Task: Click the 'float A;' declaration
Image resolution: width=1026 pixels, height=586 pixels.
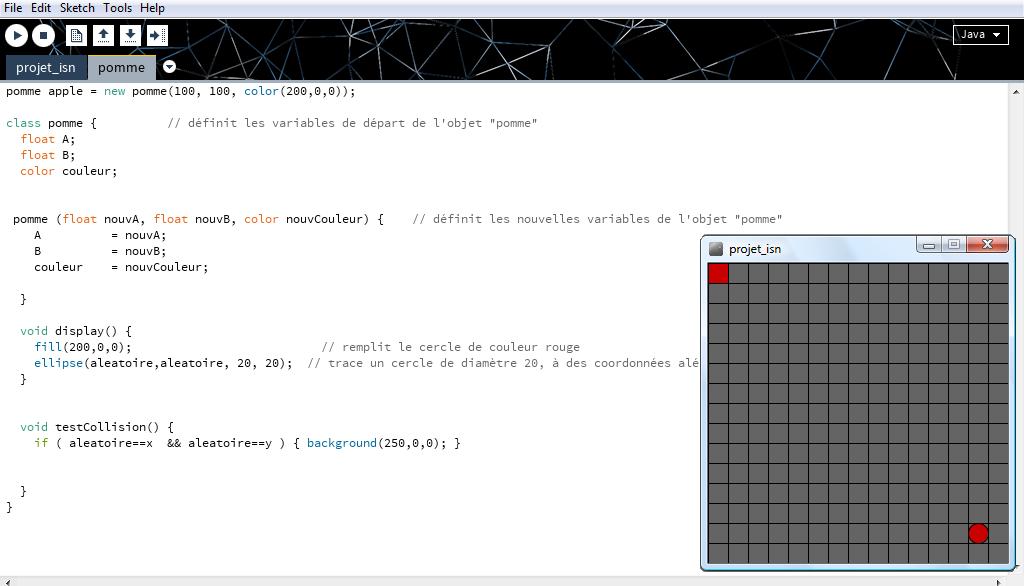Action: tap(48, 139)
